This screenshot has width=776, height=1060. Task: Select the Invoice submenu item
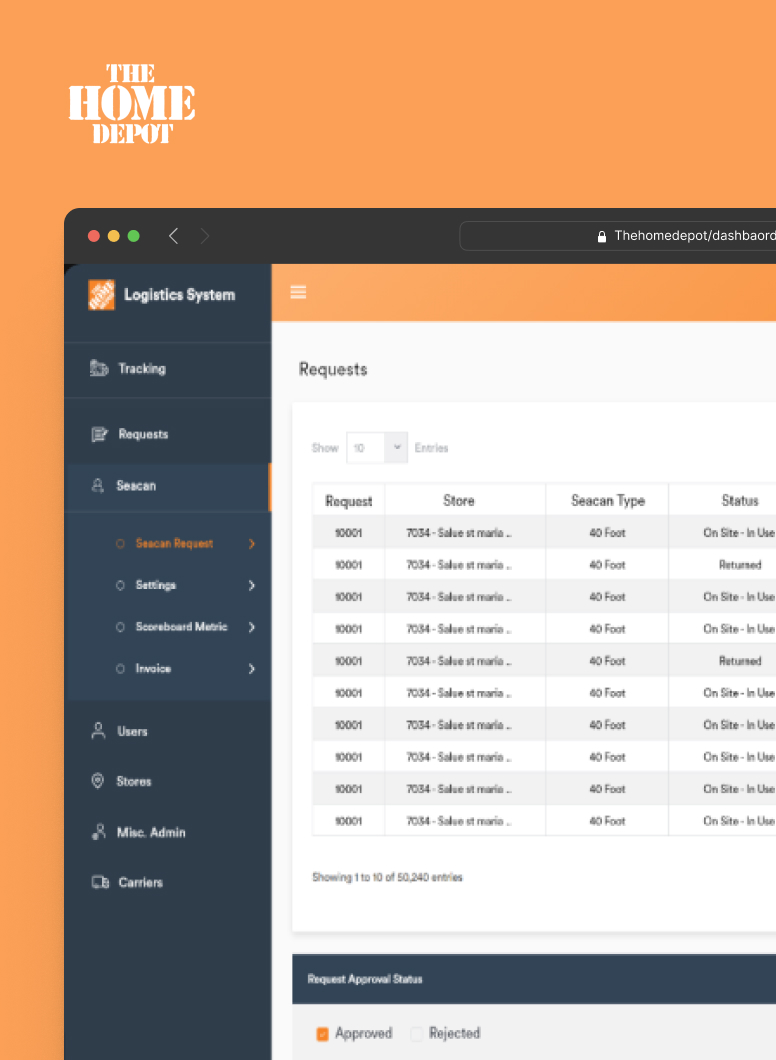(x=153, y=669)
